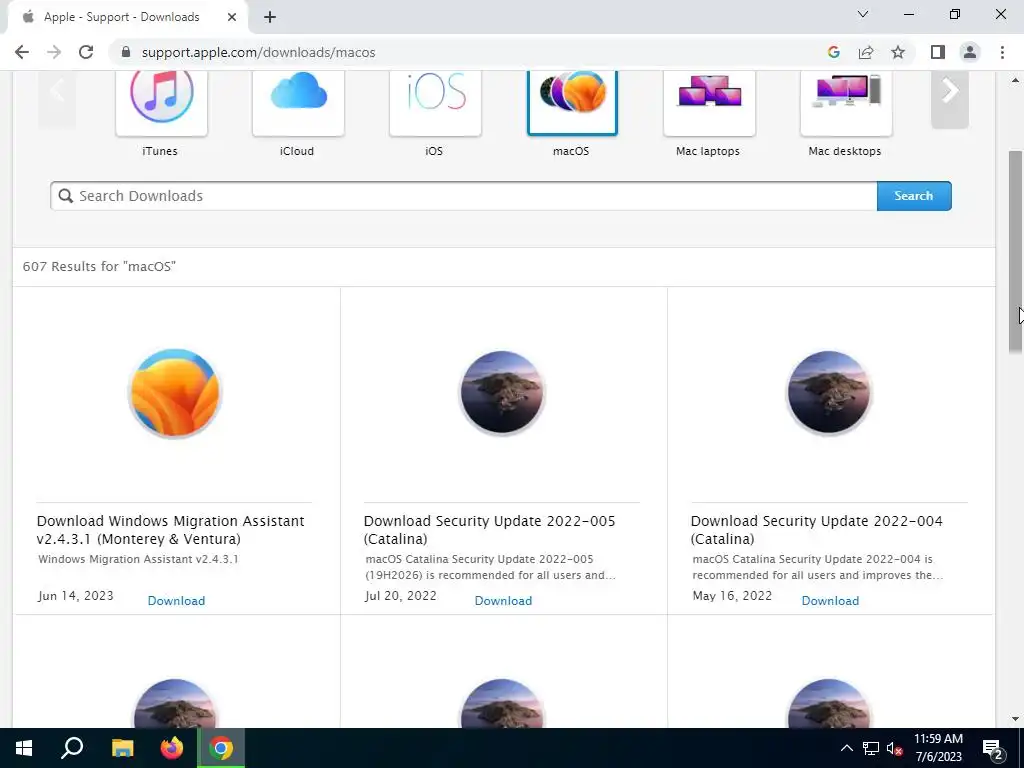Click Download link for Windows Migration Assistant
This screenshot has height=768, width=1024.
[x=176, y=601]
